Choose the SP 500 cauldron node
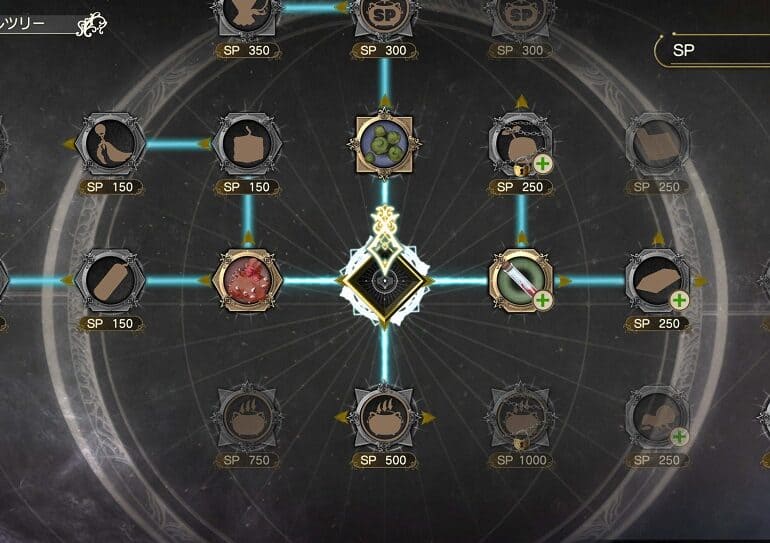 (x=385, y=417)
